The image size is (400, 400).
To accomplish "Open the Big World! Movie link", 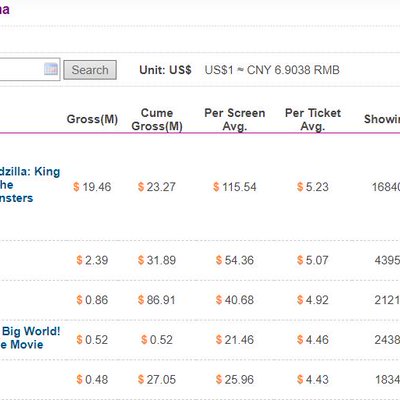I will pyautogui.click(x=30, y=338).
